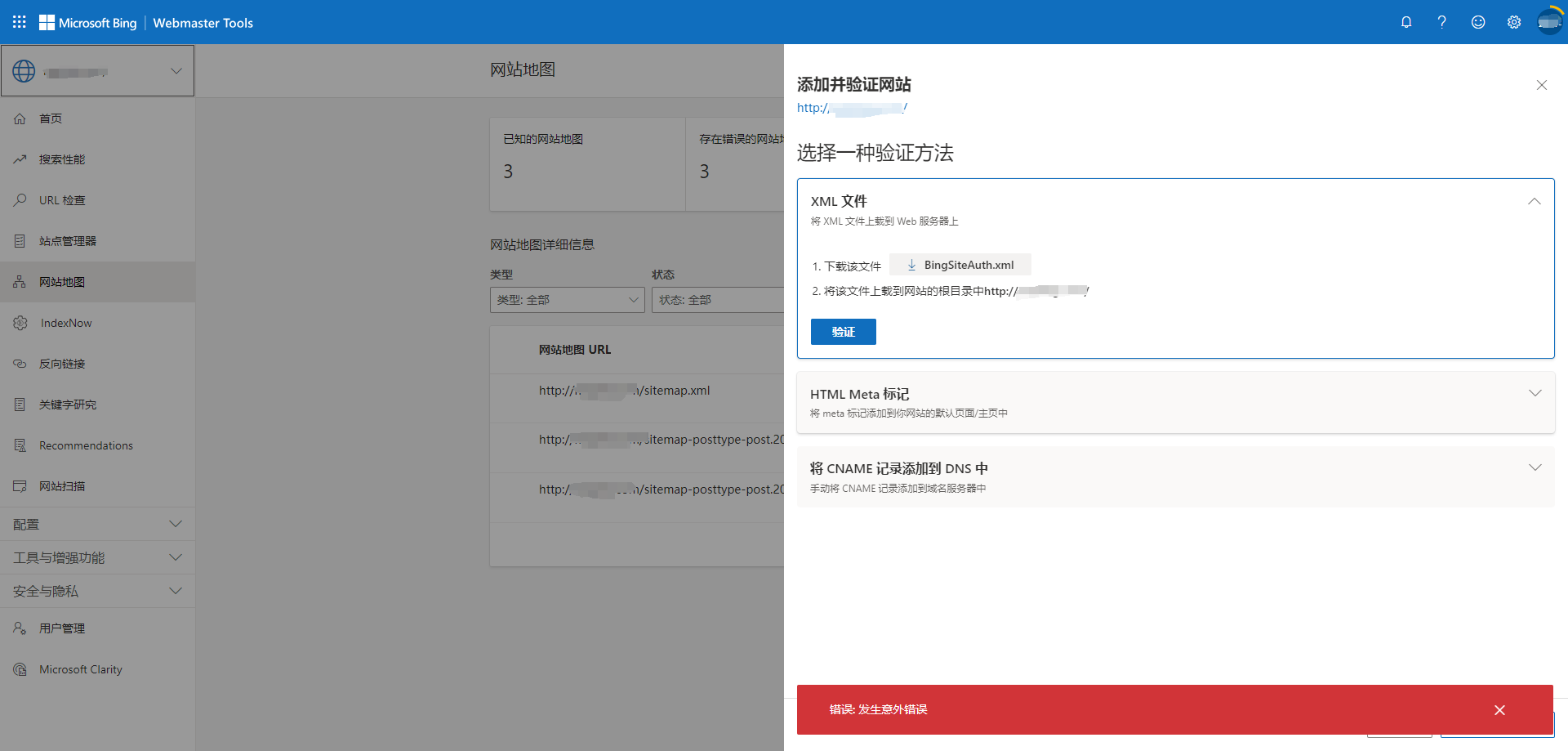The height and width of the screenshot is (751, 1568).
Task: Click the globe site icon
Action: coord(24,71)
